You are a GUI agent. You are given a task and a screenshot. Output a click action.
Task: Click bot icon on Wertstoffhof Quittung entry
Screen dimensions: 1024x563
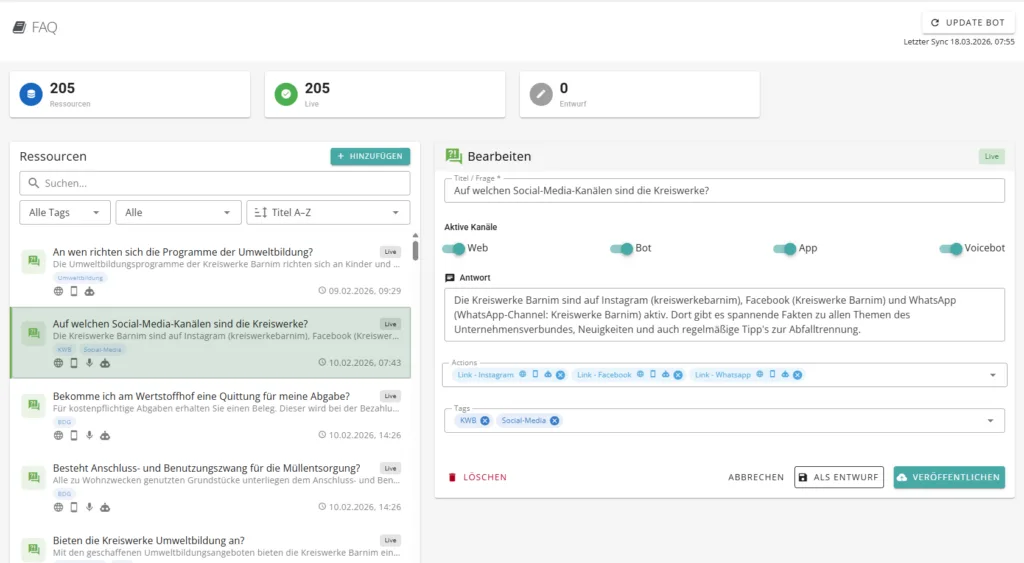pos(105,436)
